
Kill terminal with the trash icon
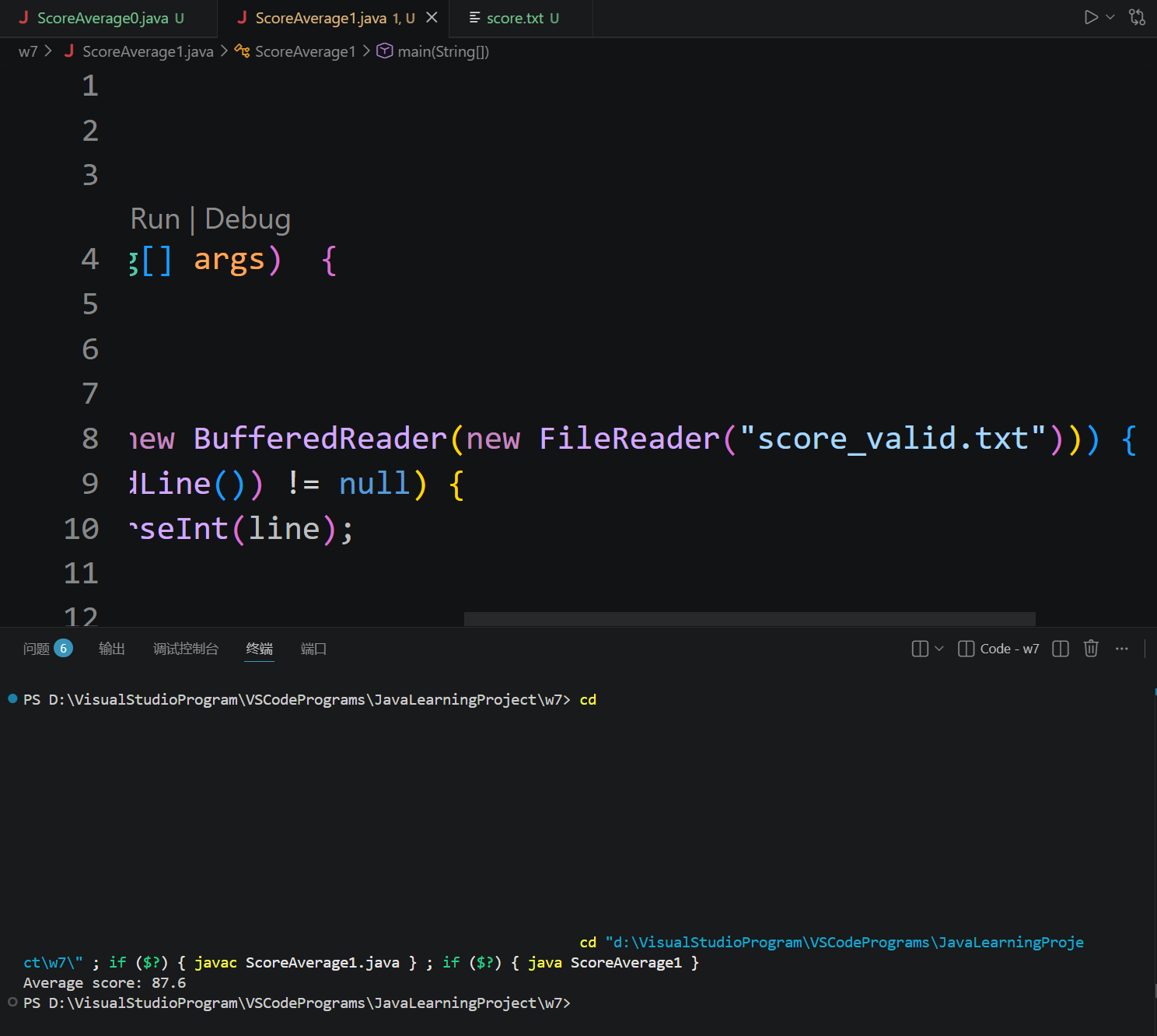(x=1091, y=649)
